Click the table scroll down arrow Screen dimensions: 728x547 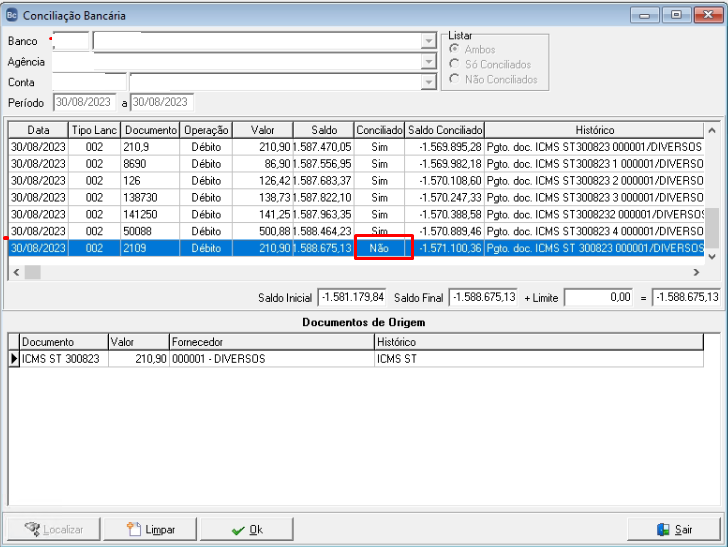click(712, 256)
